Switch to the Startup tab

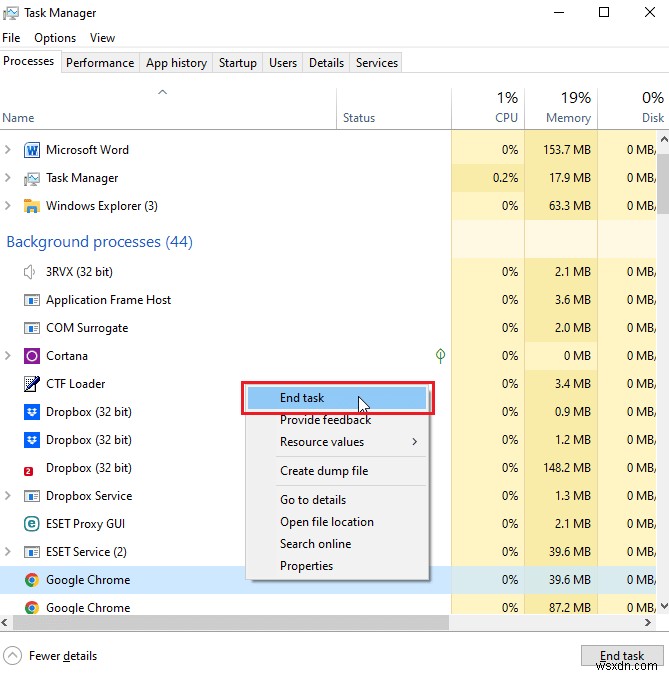point(238,63)
